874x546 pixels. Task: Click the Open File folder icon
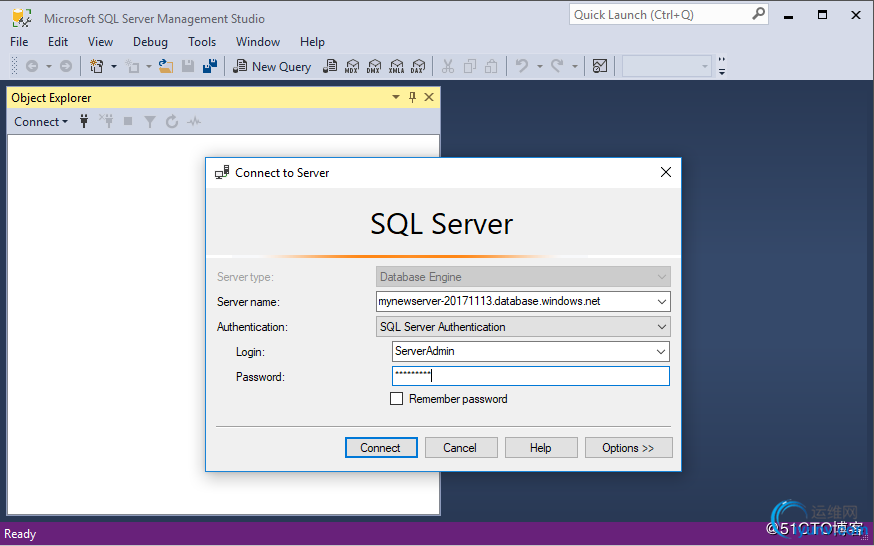166,66
